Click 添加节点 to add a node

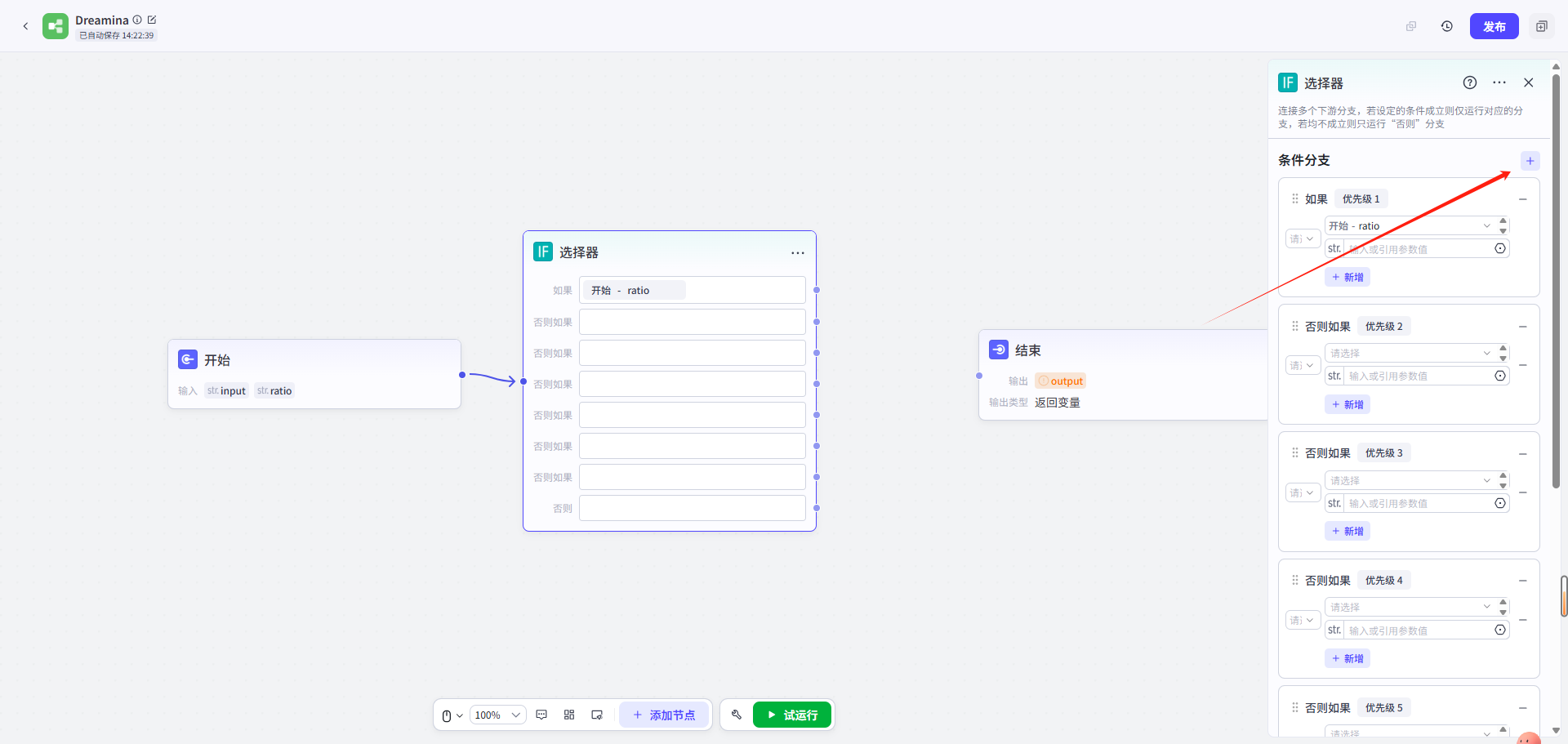pos(664,715)
